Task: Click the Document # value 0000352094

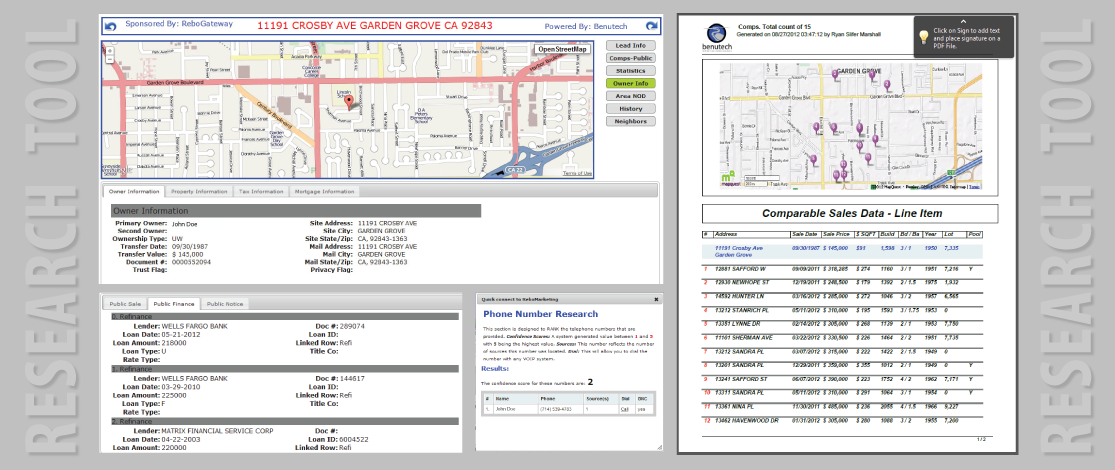Action: point(191,262)
